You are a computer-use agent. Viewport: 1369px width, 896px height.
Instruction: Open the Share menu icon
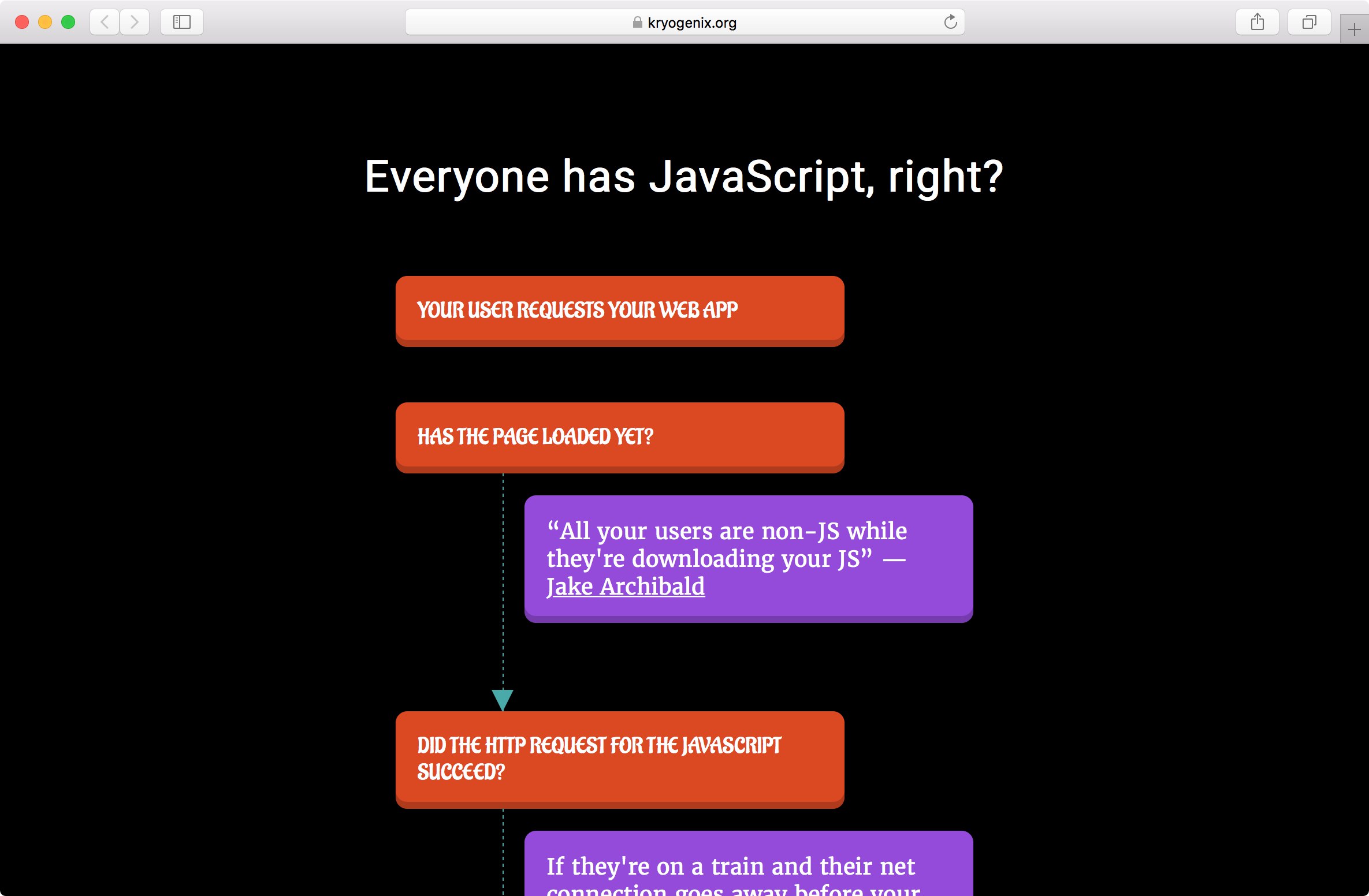[1257, 22]
